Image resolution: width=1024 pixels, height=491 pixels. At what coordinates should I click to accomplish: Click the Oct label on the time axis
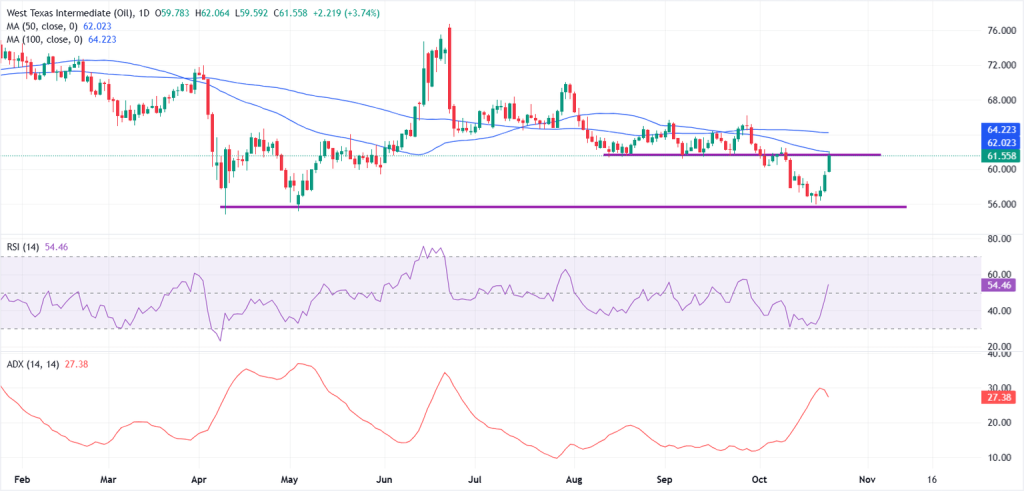pyautogui.click(x=761, y=479)
